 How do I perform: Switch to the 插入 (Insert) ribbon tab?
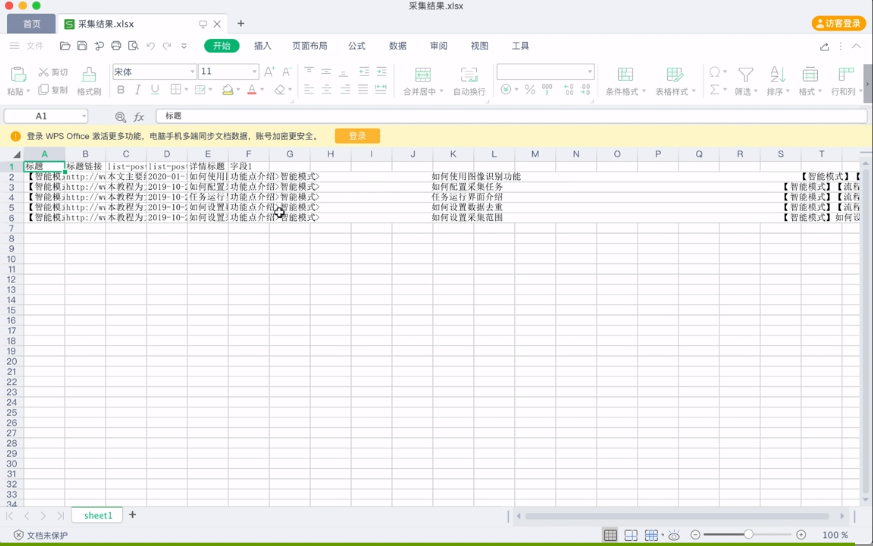click(262, 46)
